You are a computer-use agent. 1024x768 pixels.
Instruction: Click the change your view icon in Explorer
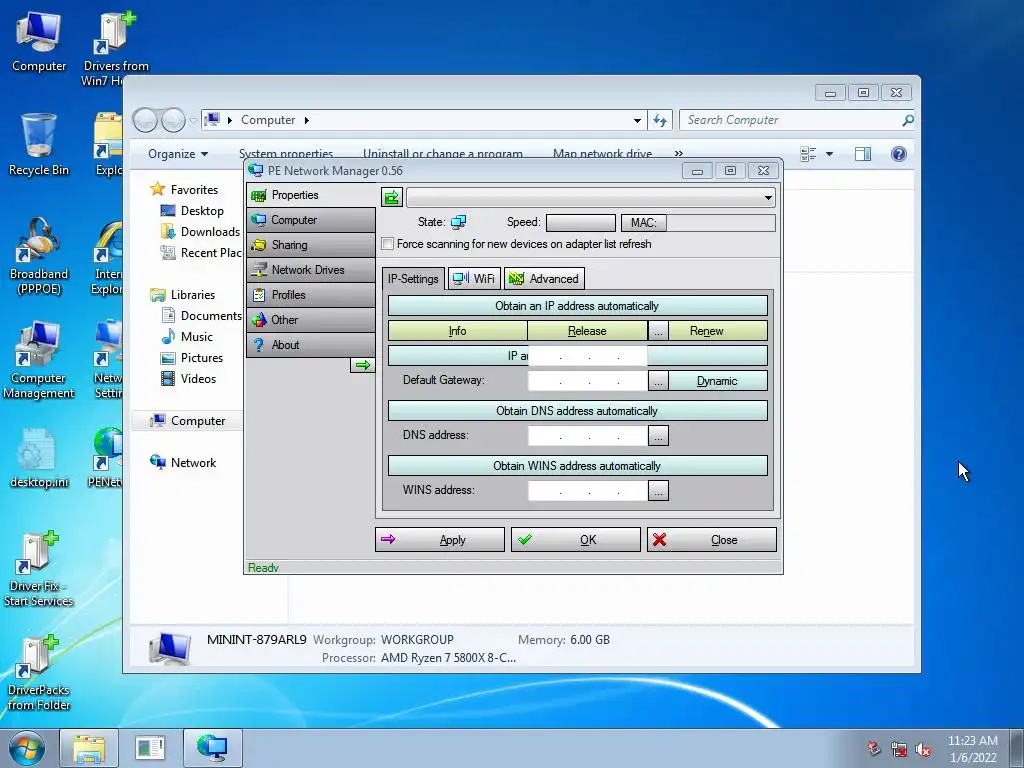(808, 154)
